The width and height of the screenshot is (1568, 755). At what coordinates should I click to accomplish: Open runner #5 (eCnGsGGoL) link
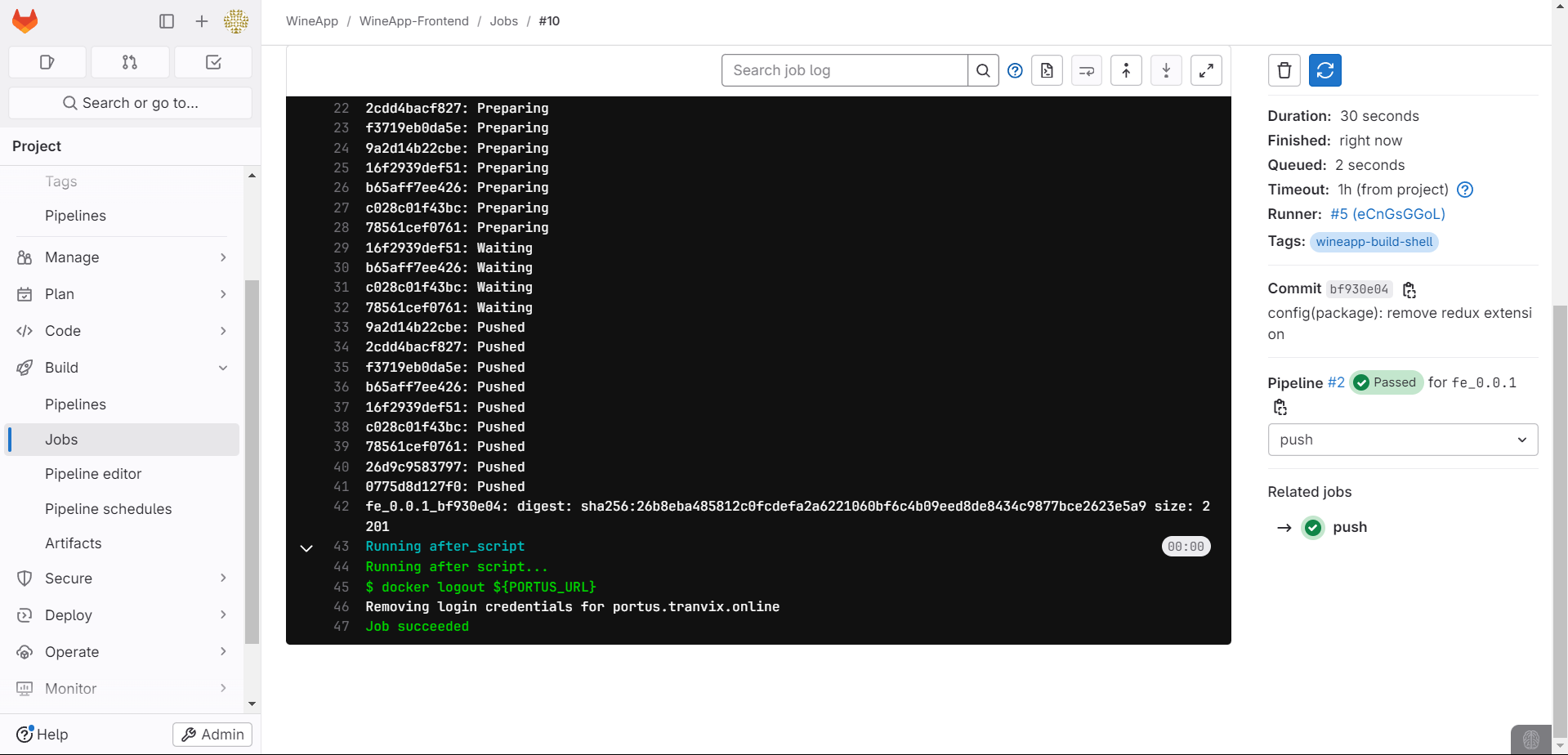click(x=1387, y=214)
